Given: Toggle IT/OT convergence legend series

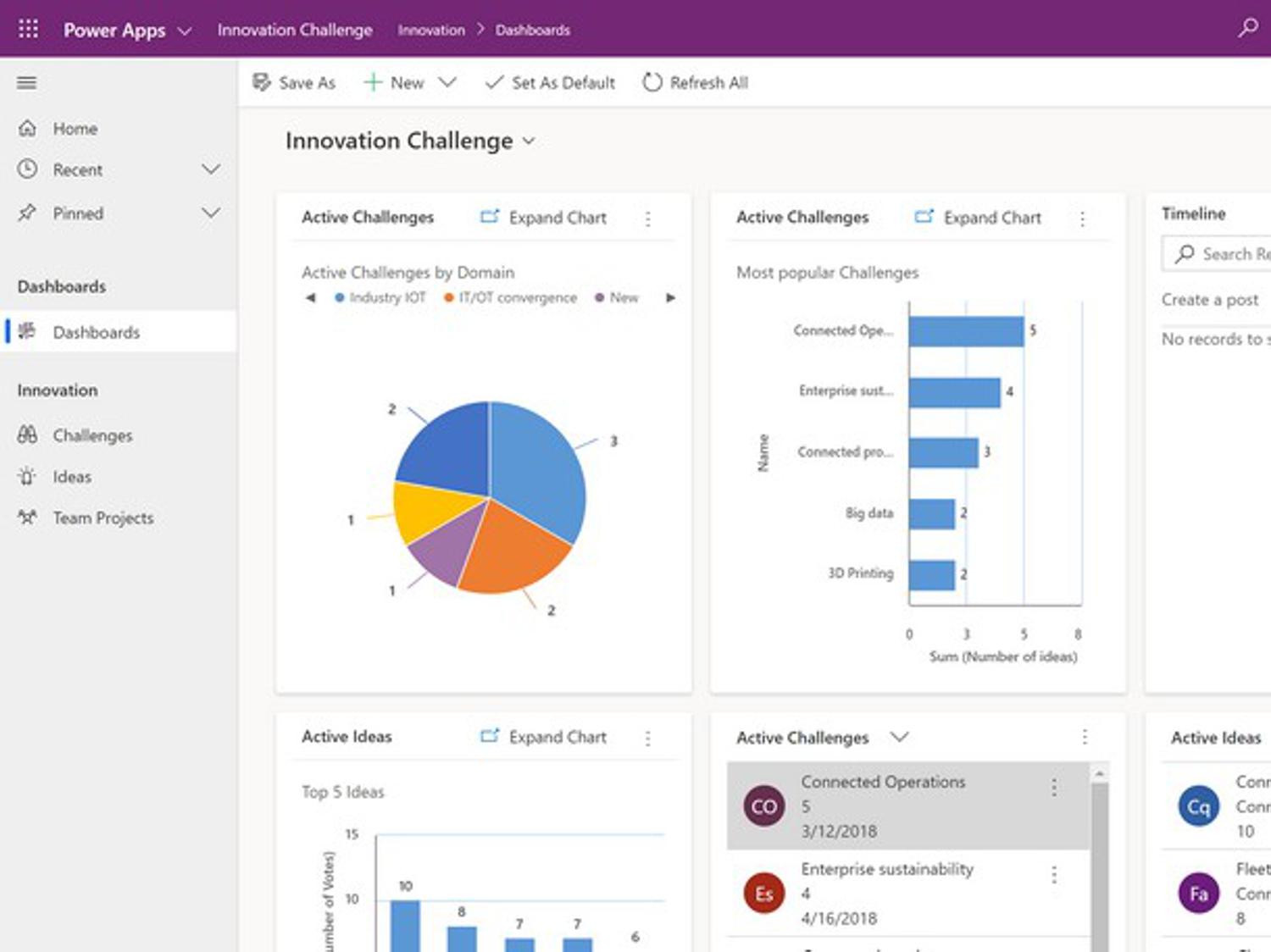Looking at the screenshot, I should coord(510,298).
